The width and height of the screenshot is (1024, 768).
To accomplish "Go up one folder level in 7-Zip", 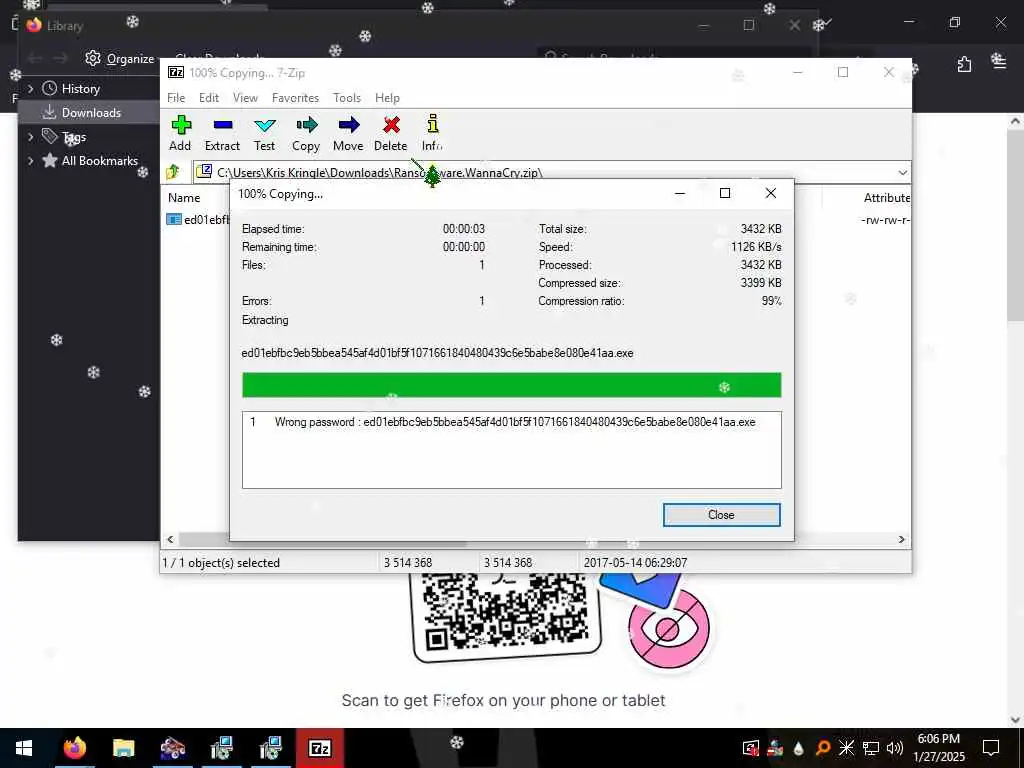I will 173,172.
